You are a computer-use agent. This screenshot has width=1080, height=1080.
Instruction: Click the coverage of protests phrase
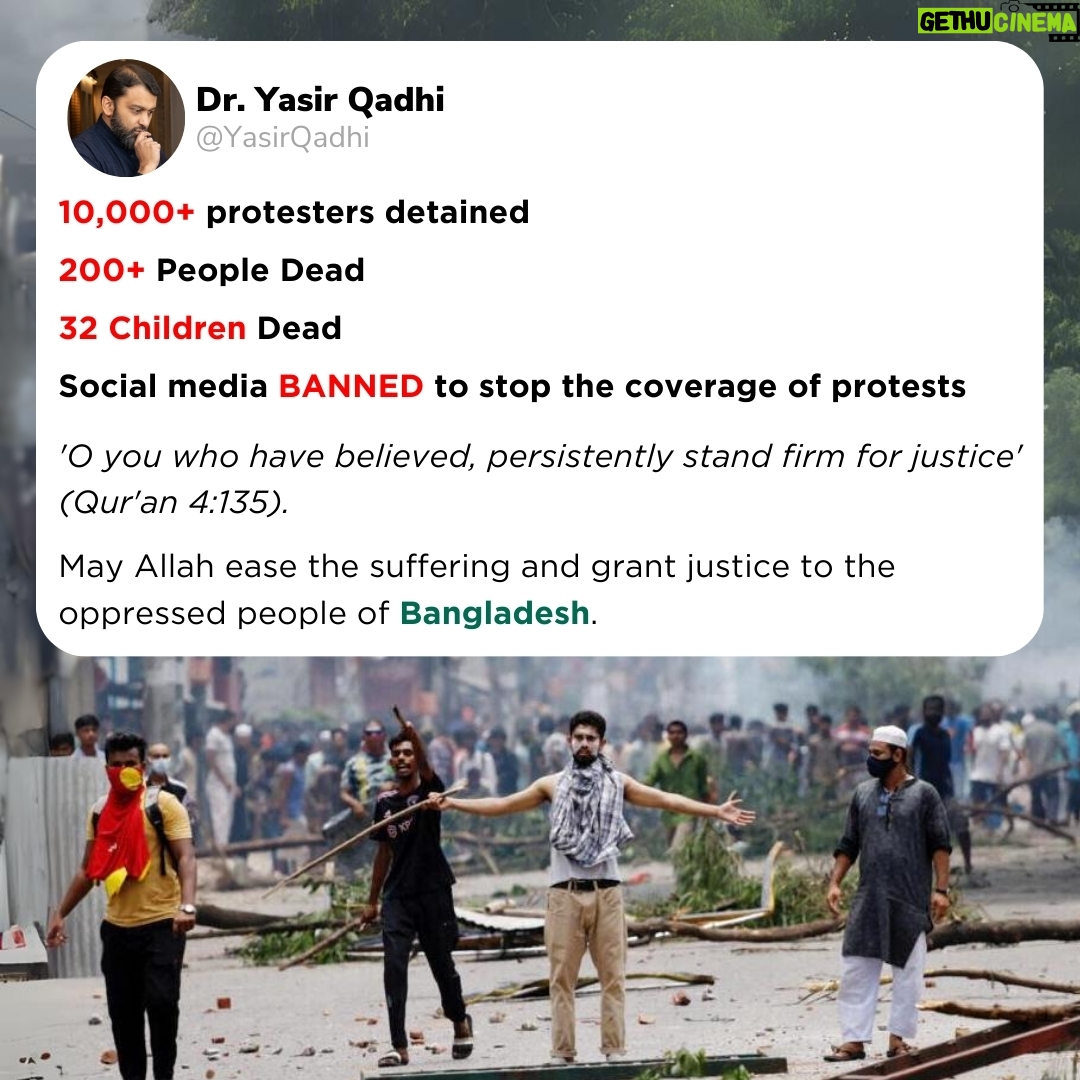795,386
